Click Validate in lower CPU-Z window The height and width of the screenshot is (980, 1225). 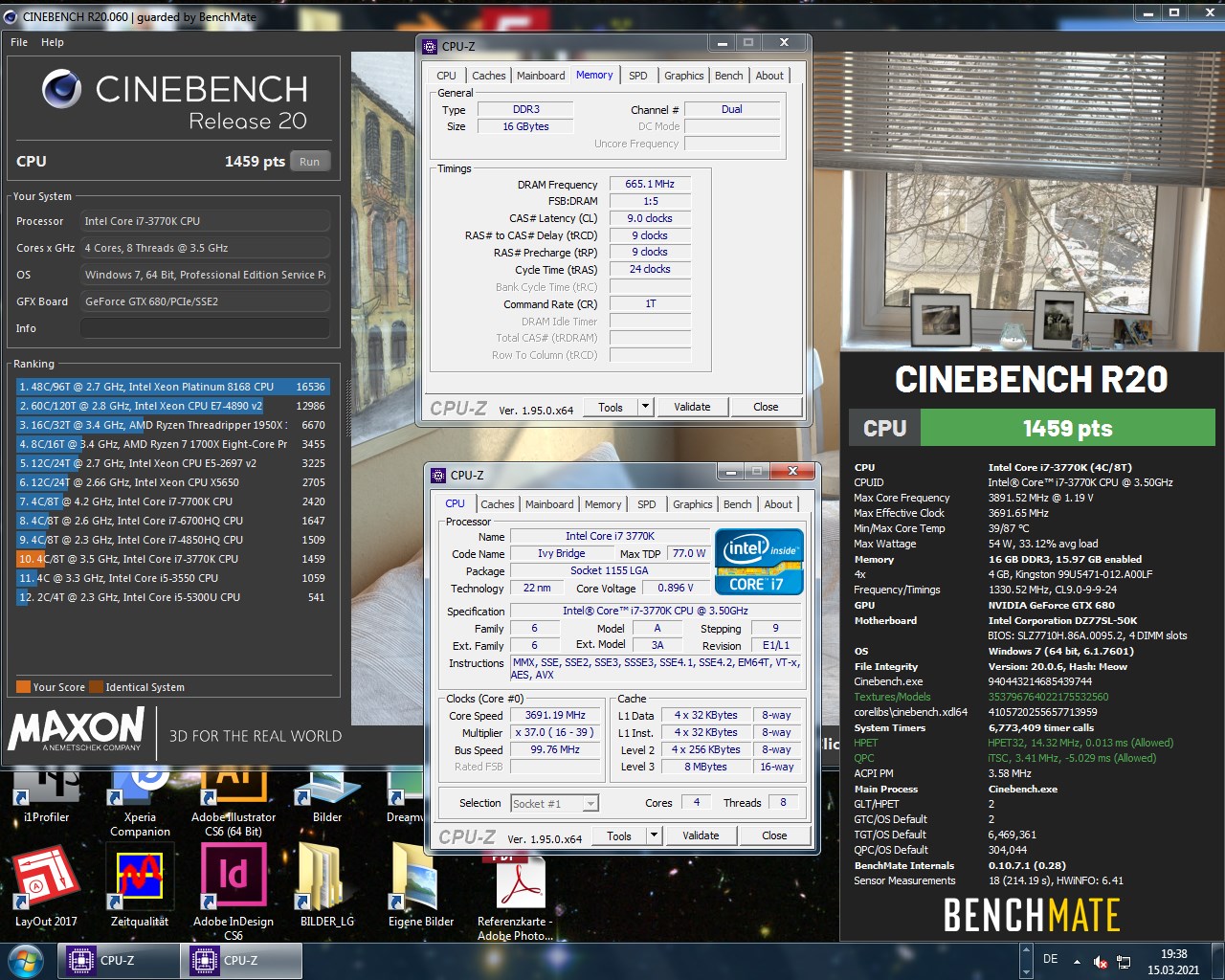tap(701, 835)
